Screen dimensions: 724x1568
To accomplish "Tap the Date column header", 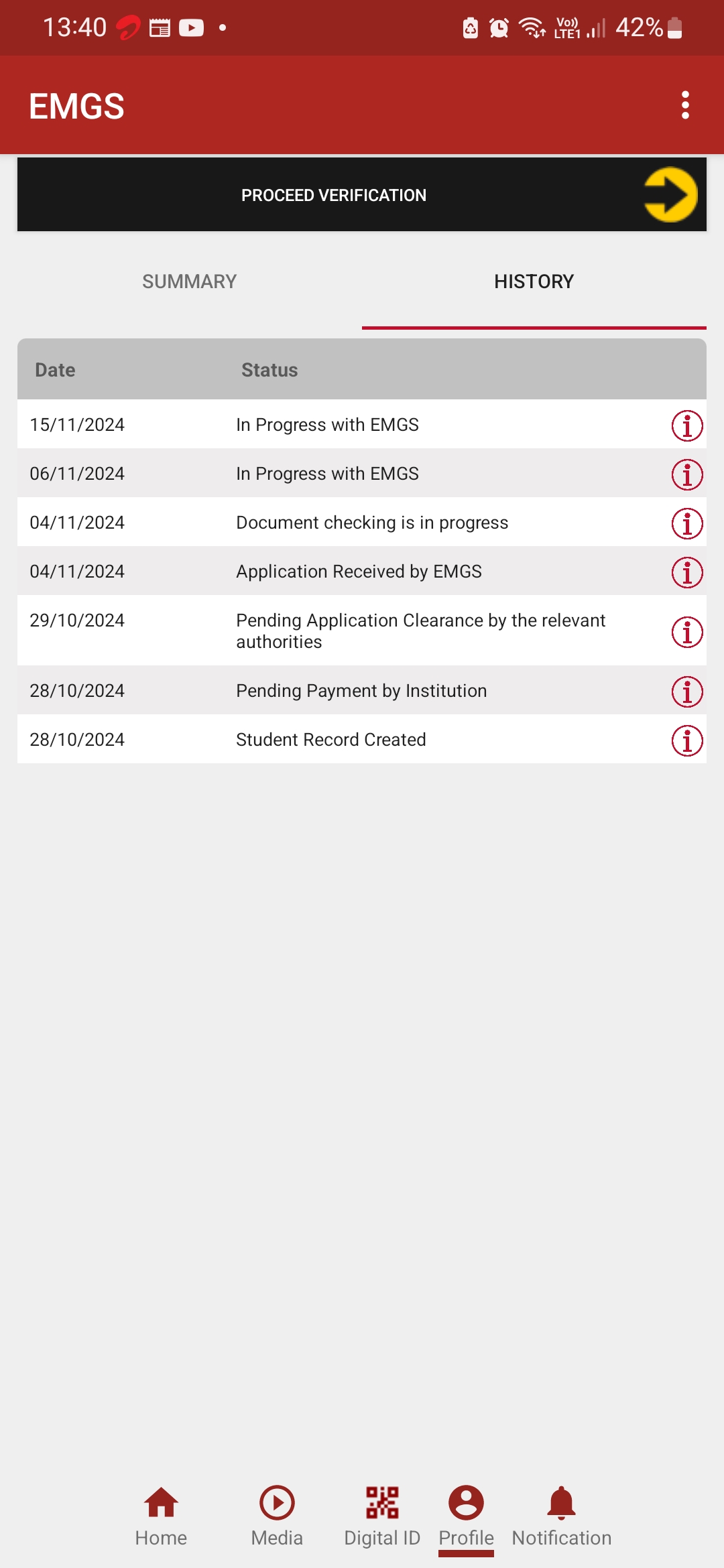I will (x=55, y=370).
